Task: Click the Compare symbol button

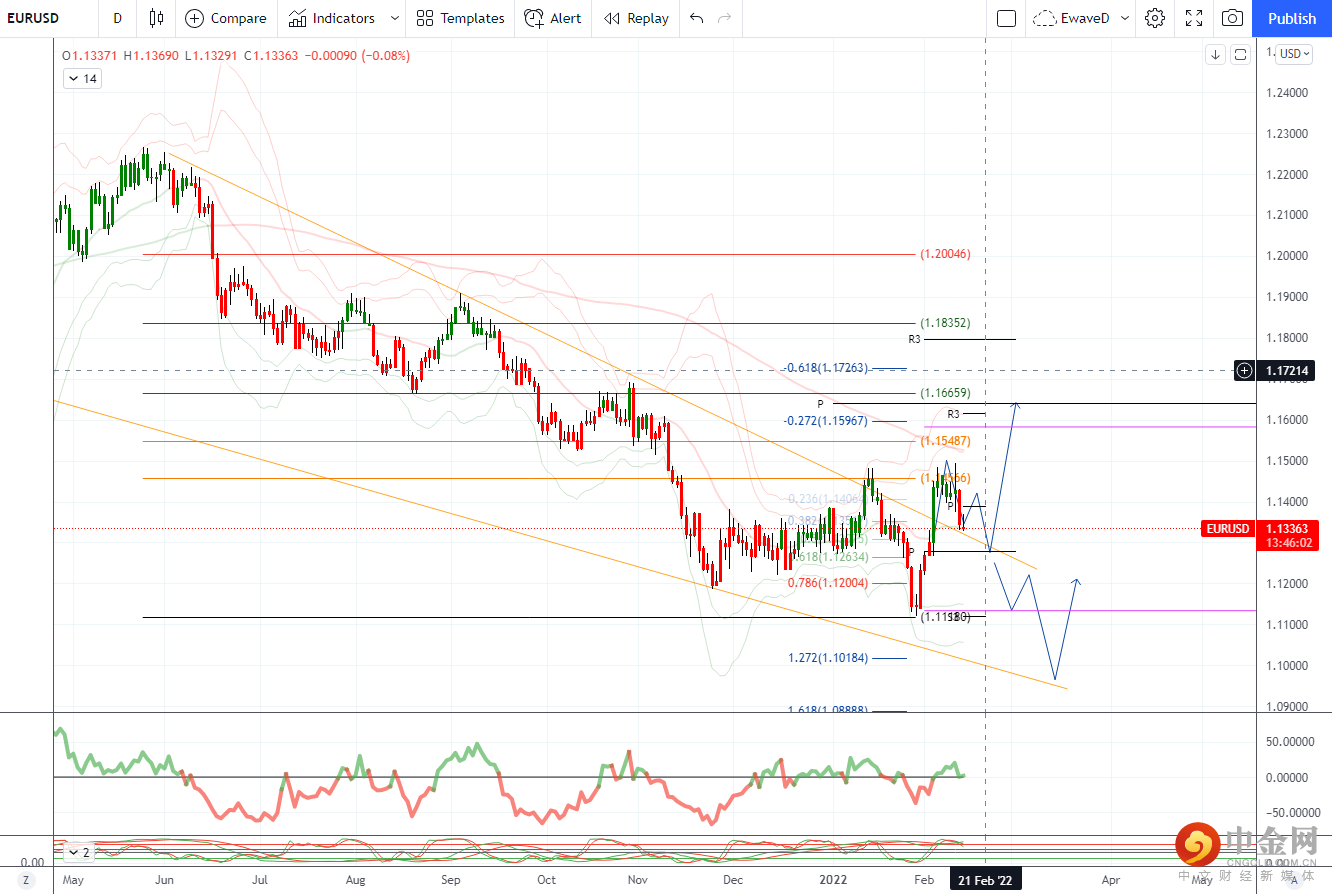Action: [226, 18]
